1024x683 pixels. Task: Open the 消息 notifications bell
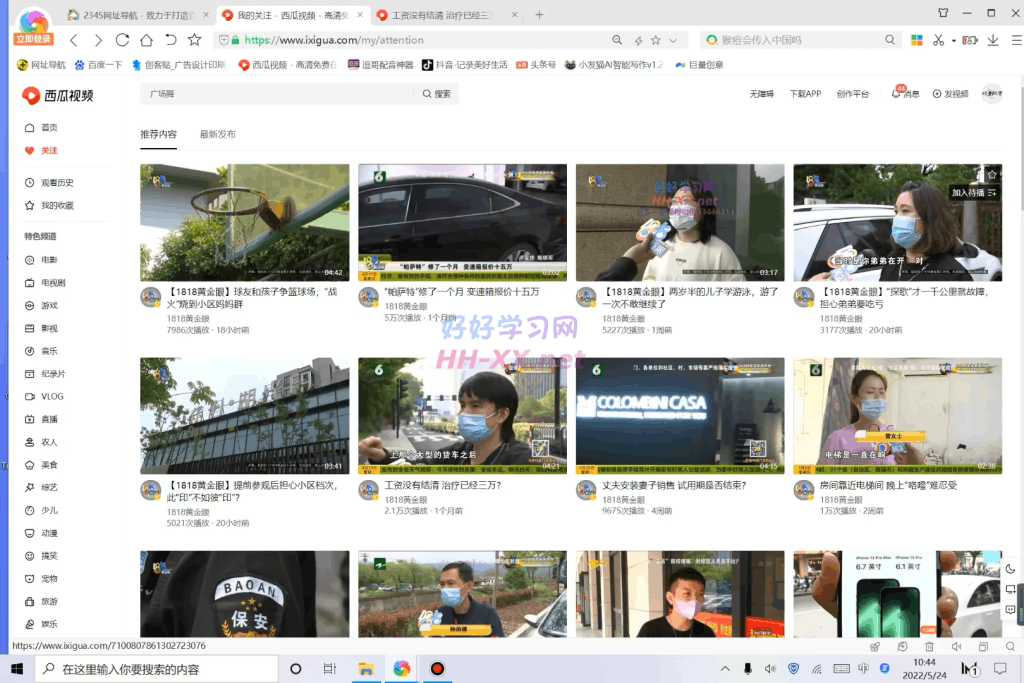point(904,93)
